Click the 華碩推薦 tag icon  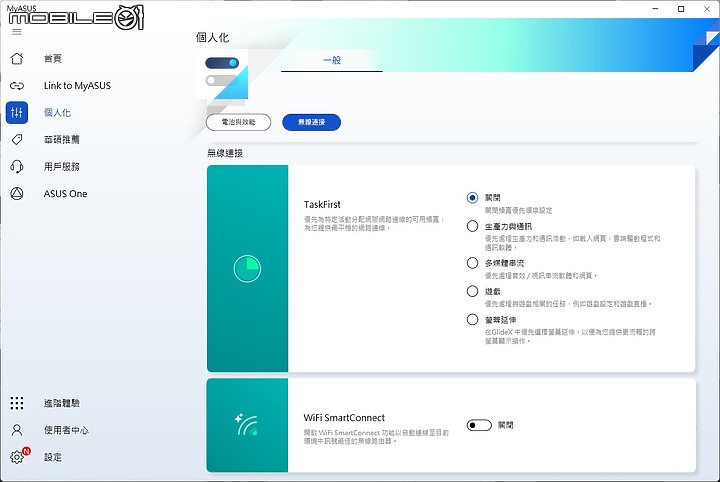pyautogui.click(x=17, y=140)
